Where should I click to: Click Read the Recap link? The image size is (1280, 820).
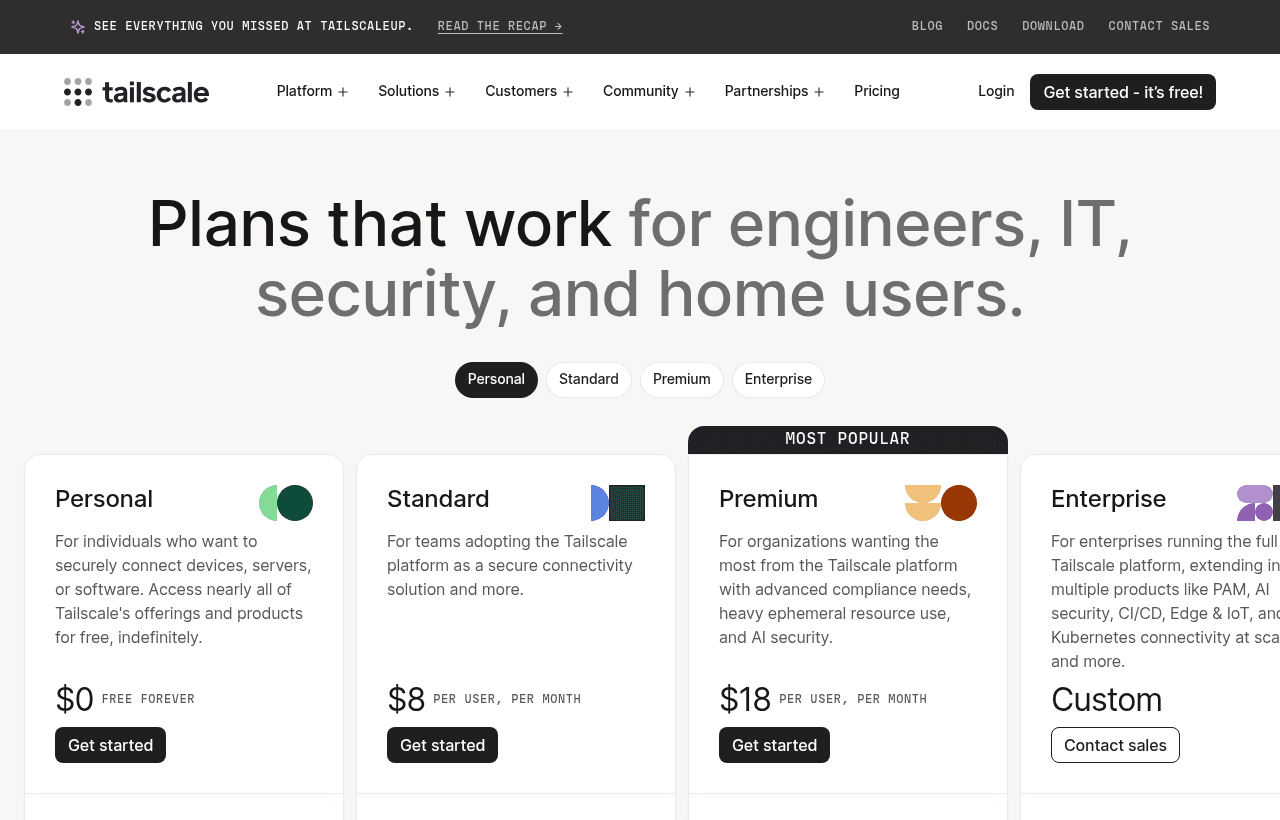500,26
